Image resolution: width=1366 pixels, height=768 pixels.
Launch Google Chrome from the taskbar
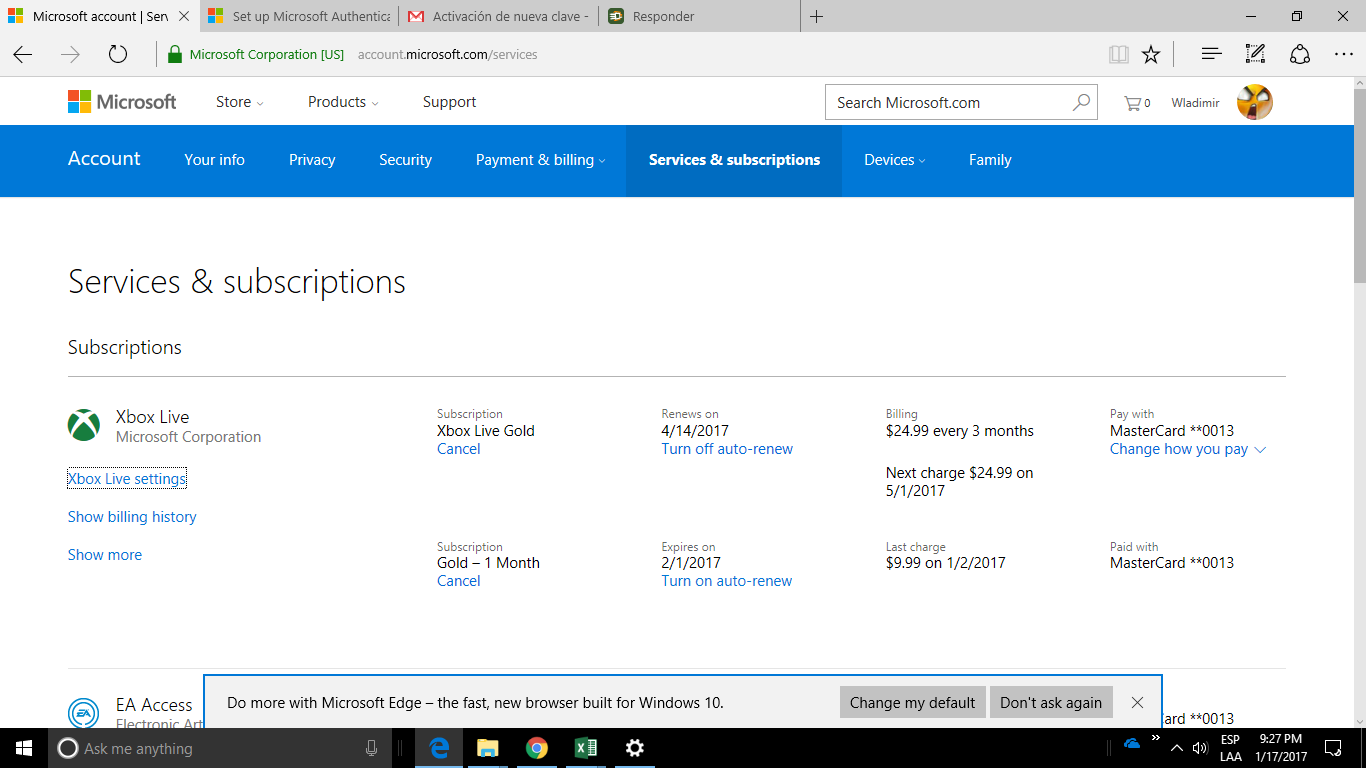(537, 748)
